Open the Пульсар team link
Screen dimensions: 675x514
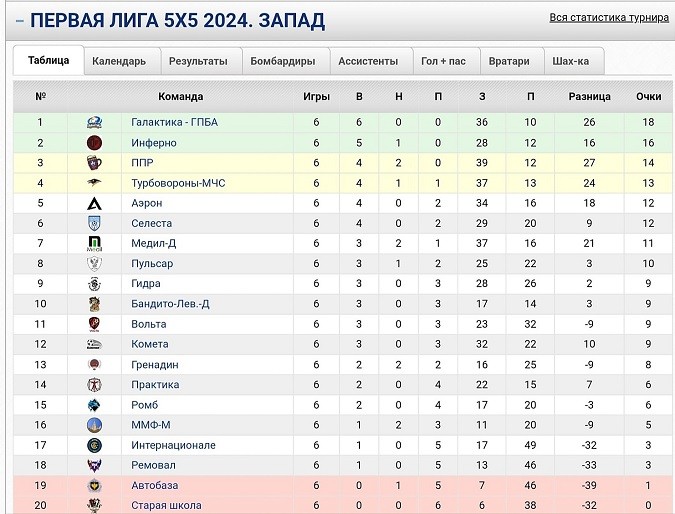click(x=152, y=264)
